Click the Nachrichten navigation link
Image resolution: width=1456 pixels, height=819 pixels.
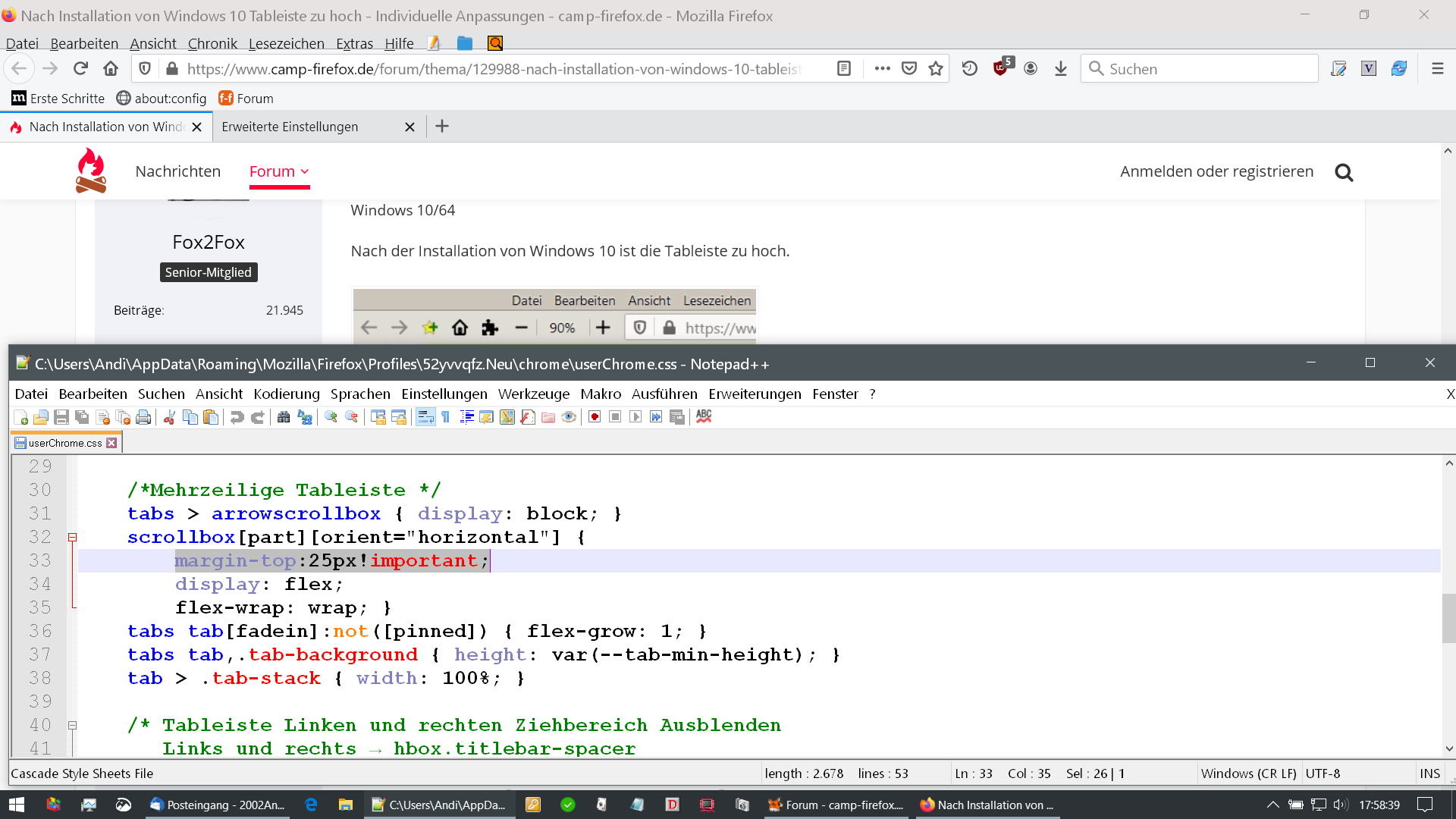click(177, 171)
